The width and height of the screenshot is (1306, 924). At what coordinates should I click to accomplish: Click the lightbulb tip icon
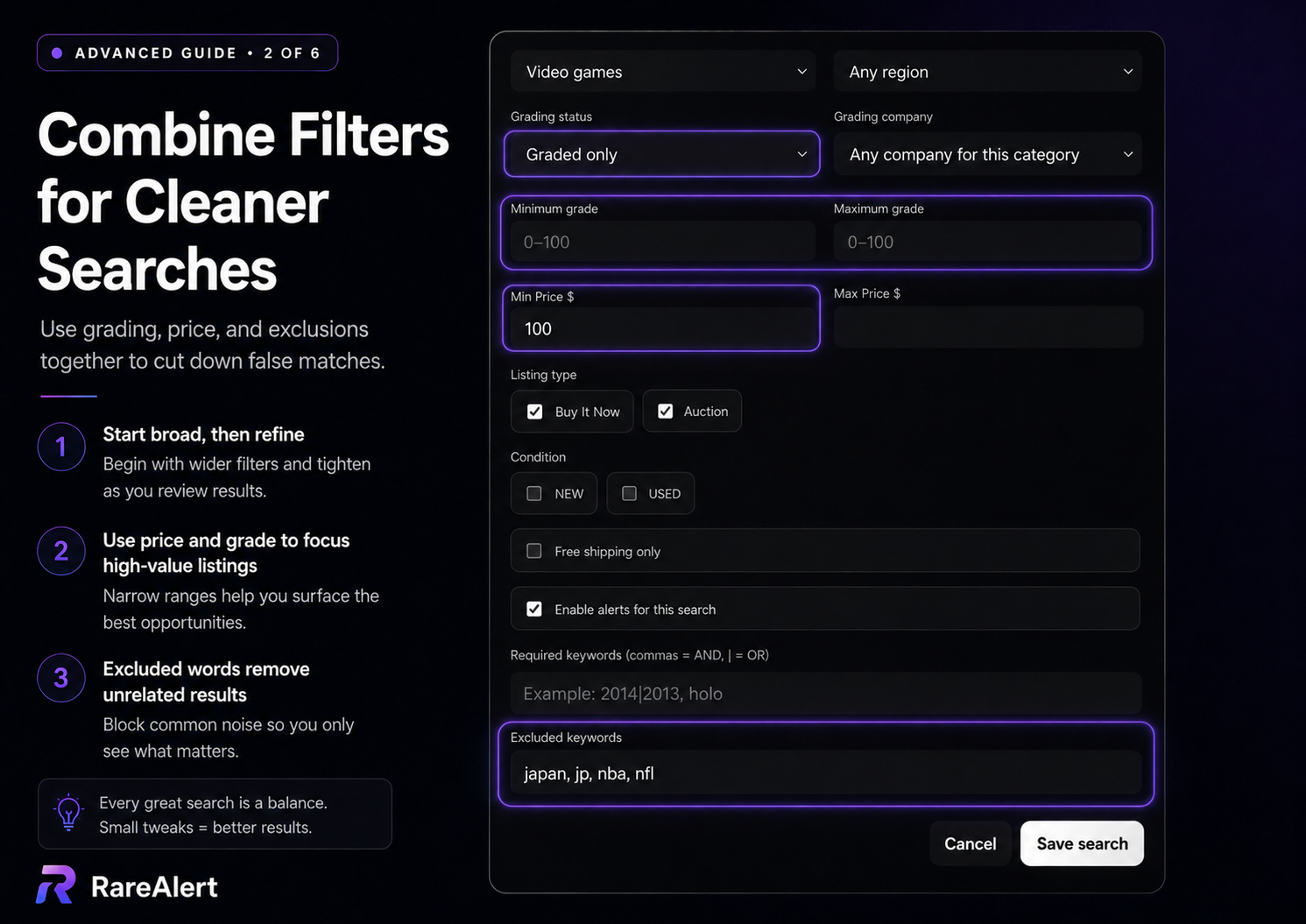[68, 813]
